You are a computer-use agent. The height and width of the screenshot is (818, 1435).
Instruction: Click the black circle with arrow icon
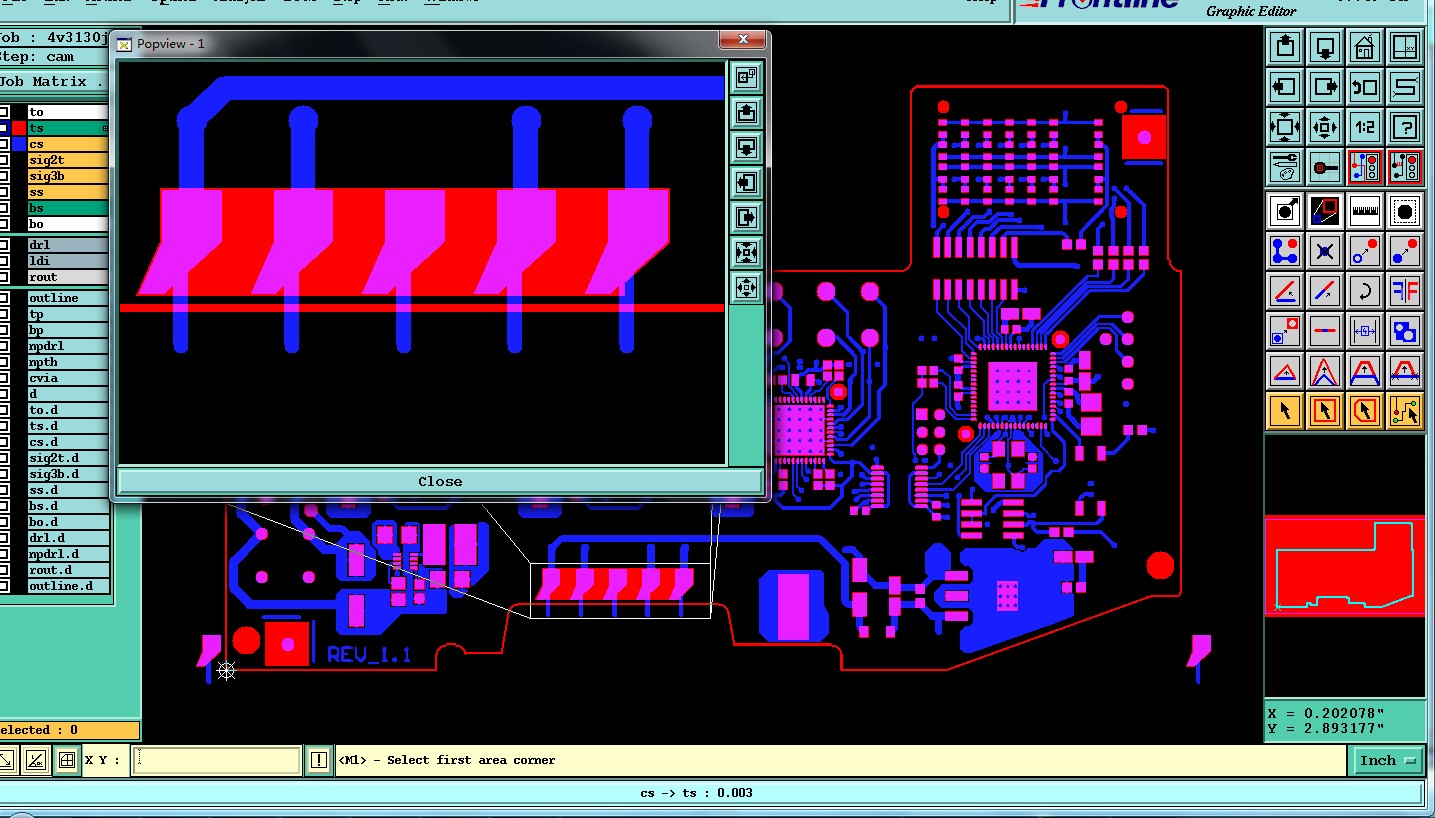[1285, 211]
